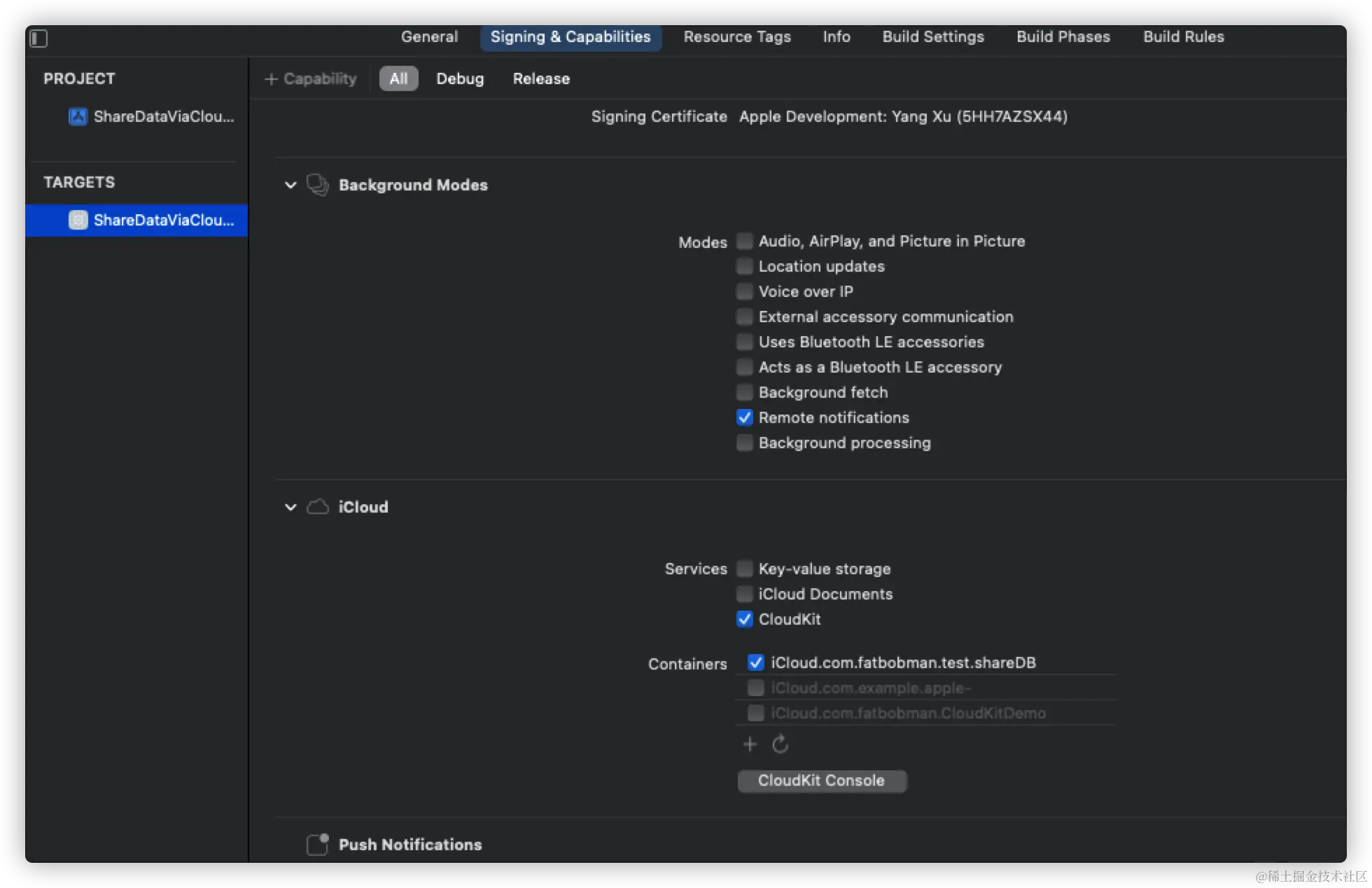Select the Debug configuration filter
Screen dimensions: 1372x888
tap(460, 78)
